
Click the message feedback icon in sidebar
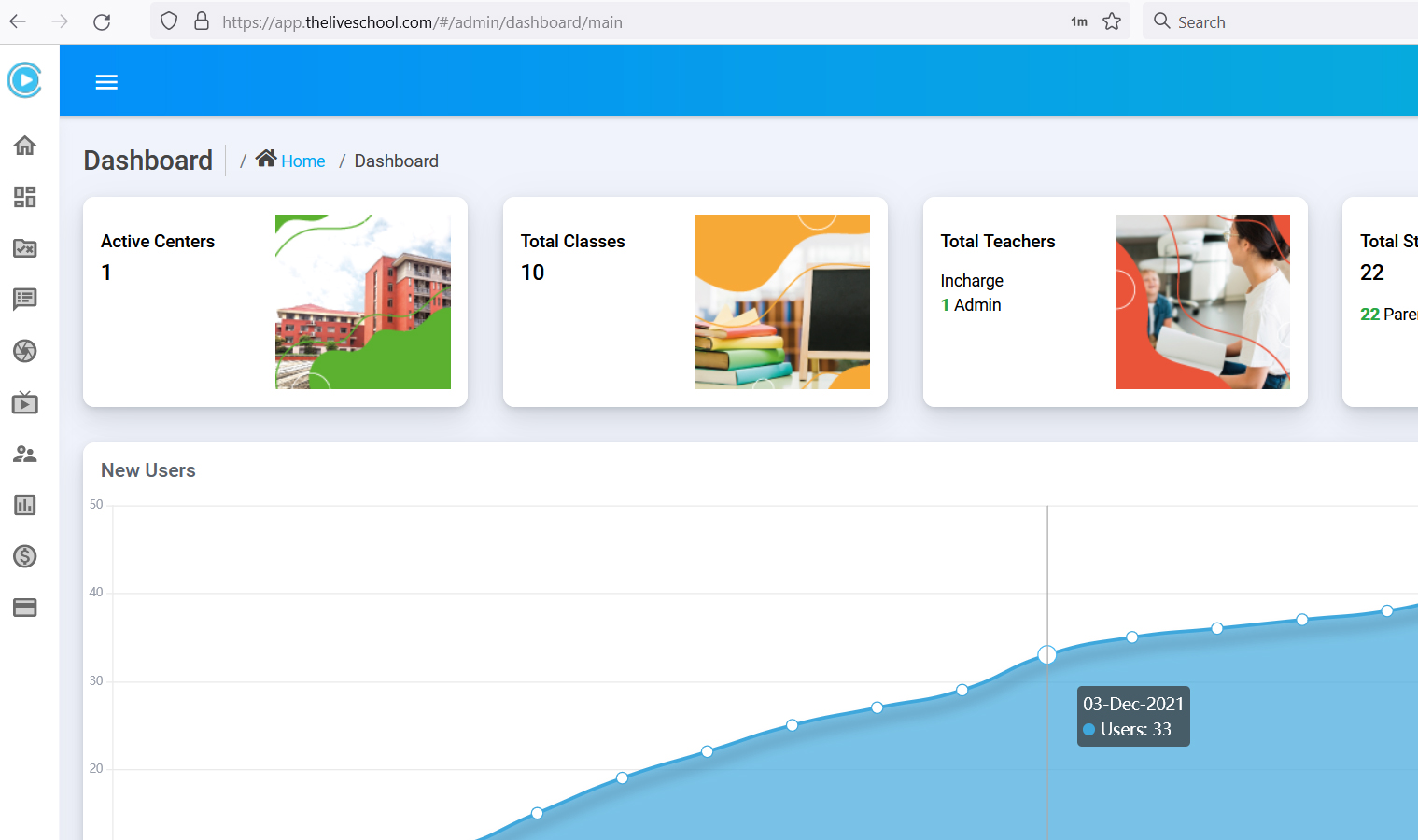[25, 300]
